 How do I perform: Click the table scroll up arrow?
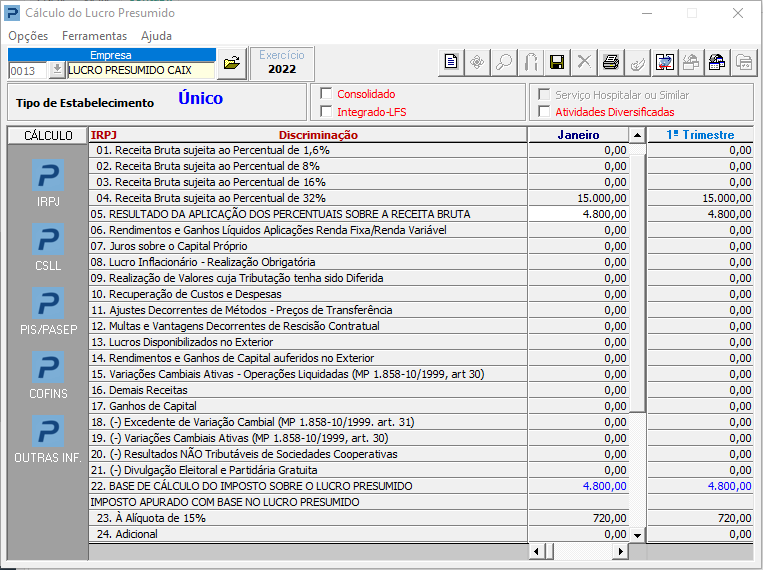637,135
